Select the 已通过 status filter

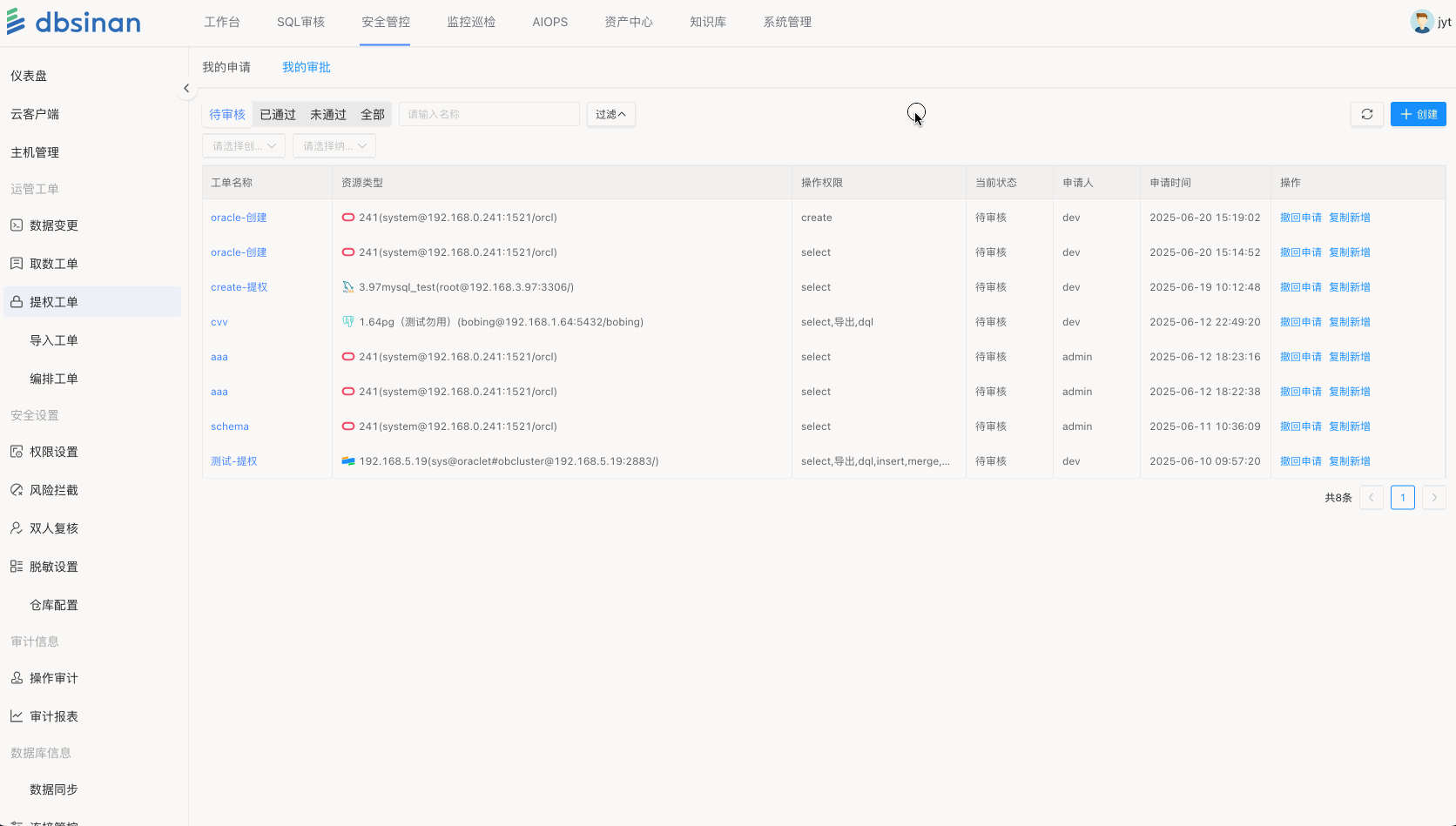(x=278, y=115)
